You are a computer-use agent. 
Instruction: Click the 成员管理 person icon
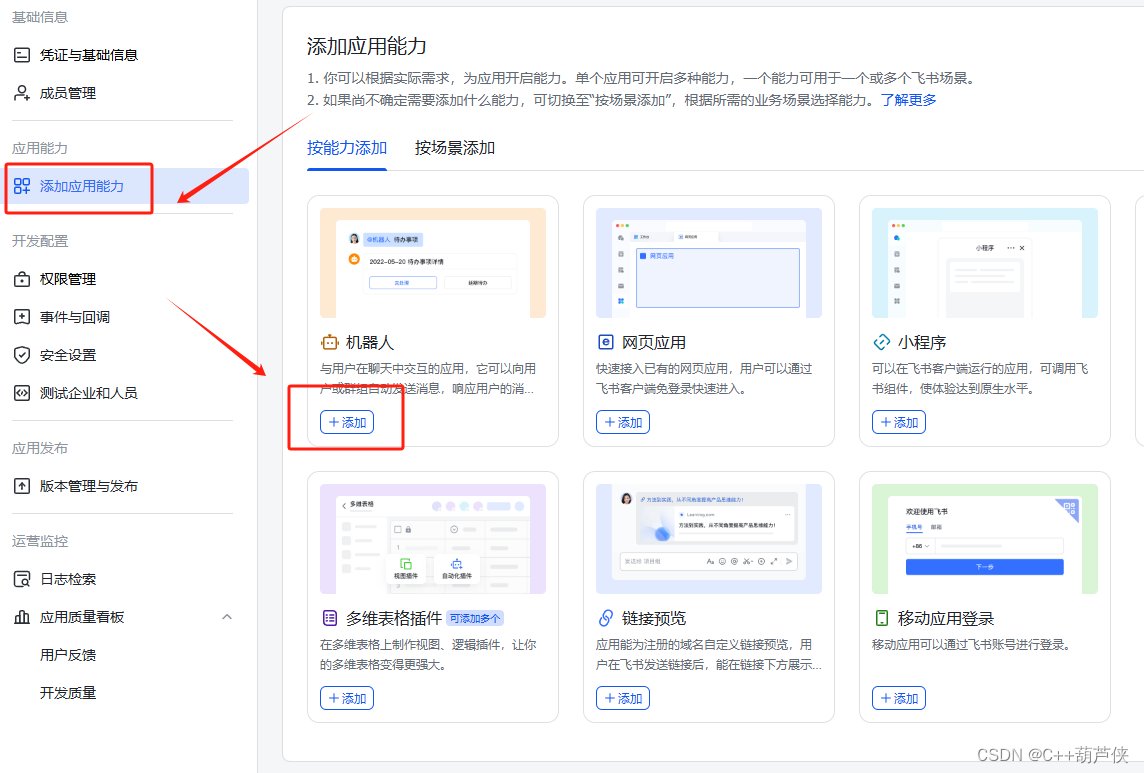click(x=22, y=93)
